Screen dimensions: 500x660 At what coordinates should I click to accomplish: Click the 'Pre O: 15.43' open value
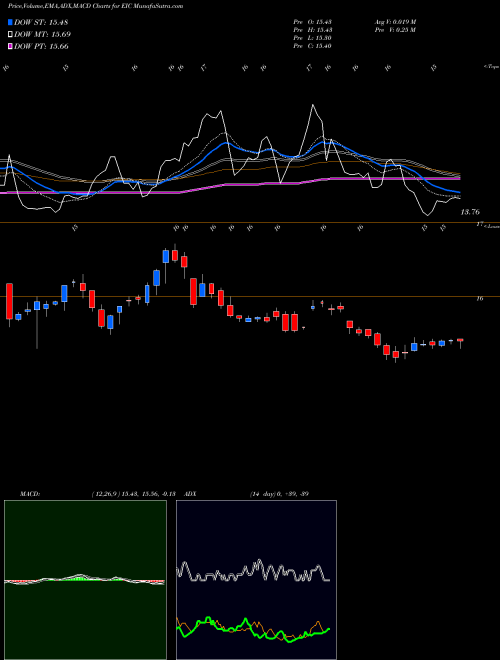pyautogui.click(x=313, y=22)
